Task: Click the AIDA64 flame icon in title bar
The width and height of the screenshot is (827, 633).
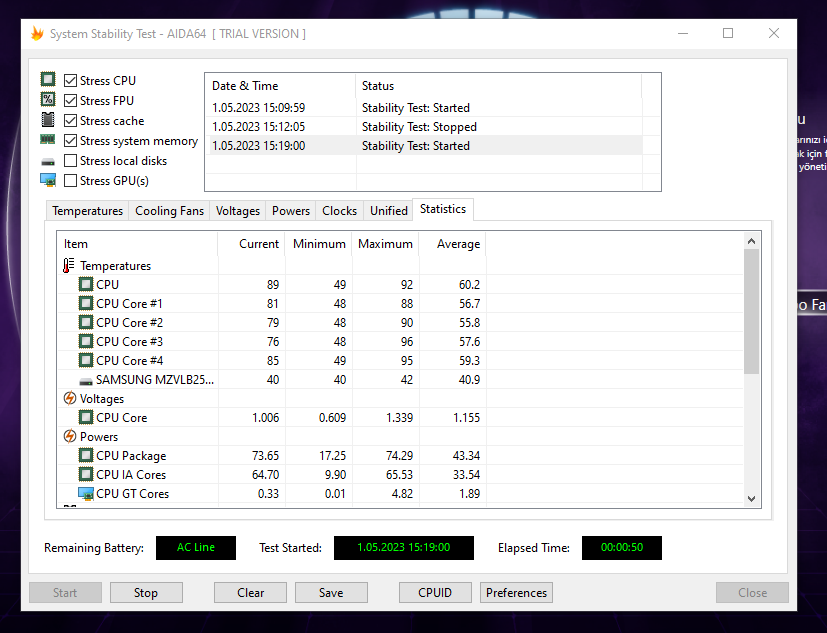Action: pos(37,34)
